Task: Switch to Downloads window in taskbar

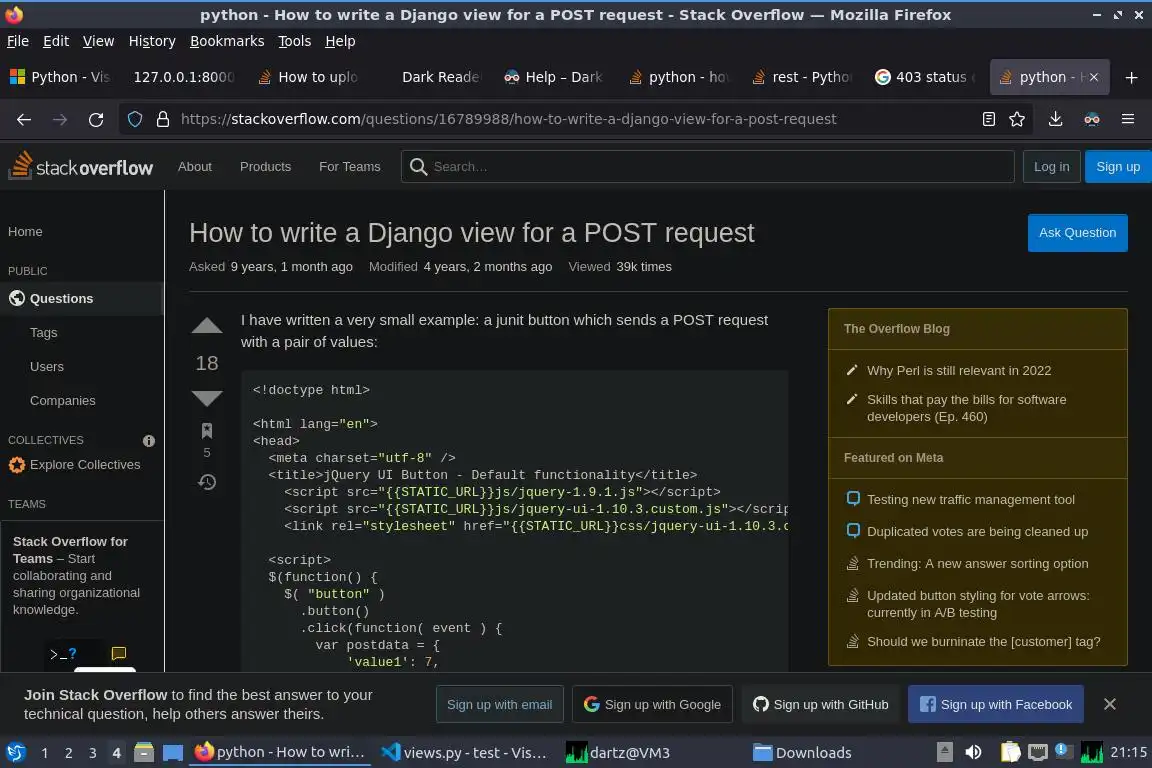Action: pyautogui.click(x=802, y=753)
